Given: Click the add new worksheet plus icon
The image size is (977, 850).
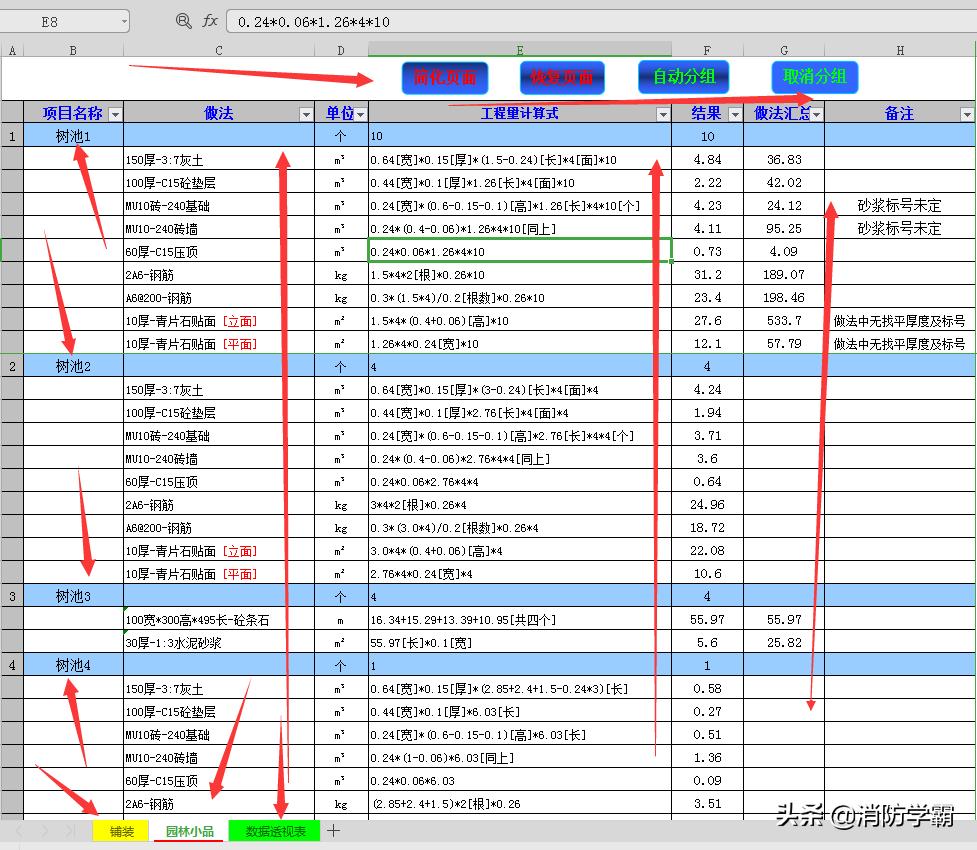Looking at the screenshot, I should click(333, 830).
